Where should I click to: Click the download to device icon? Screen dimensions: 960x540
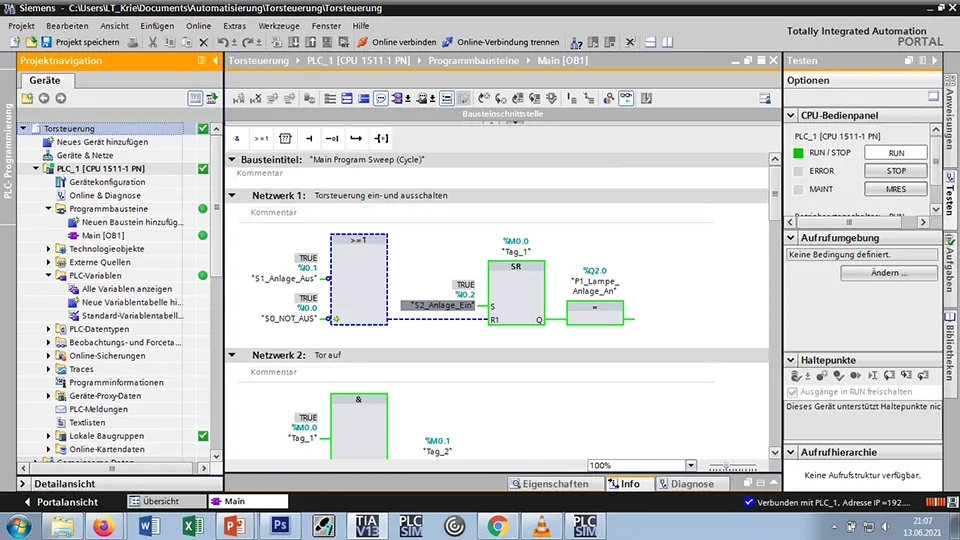pyautogui.click(x=294, y=42)
